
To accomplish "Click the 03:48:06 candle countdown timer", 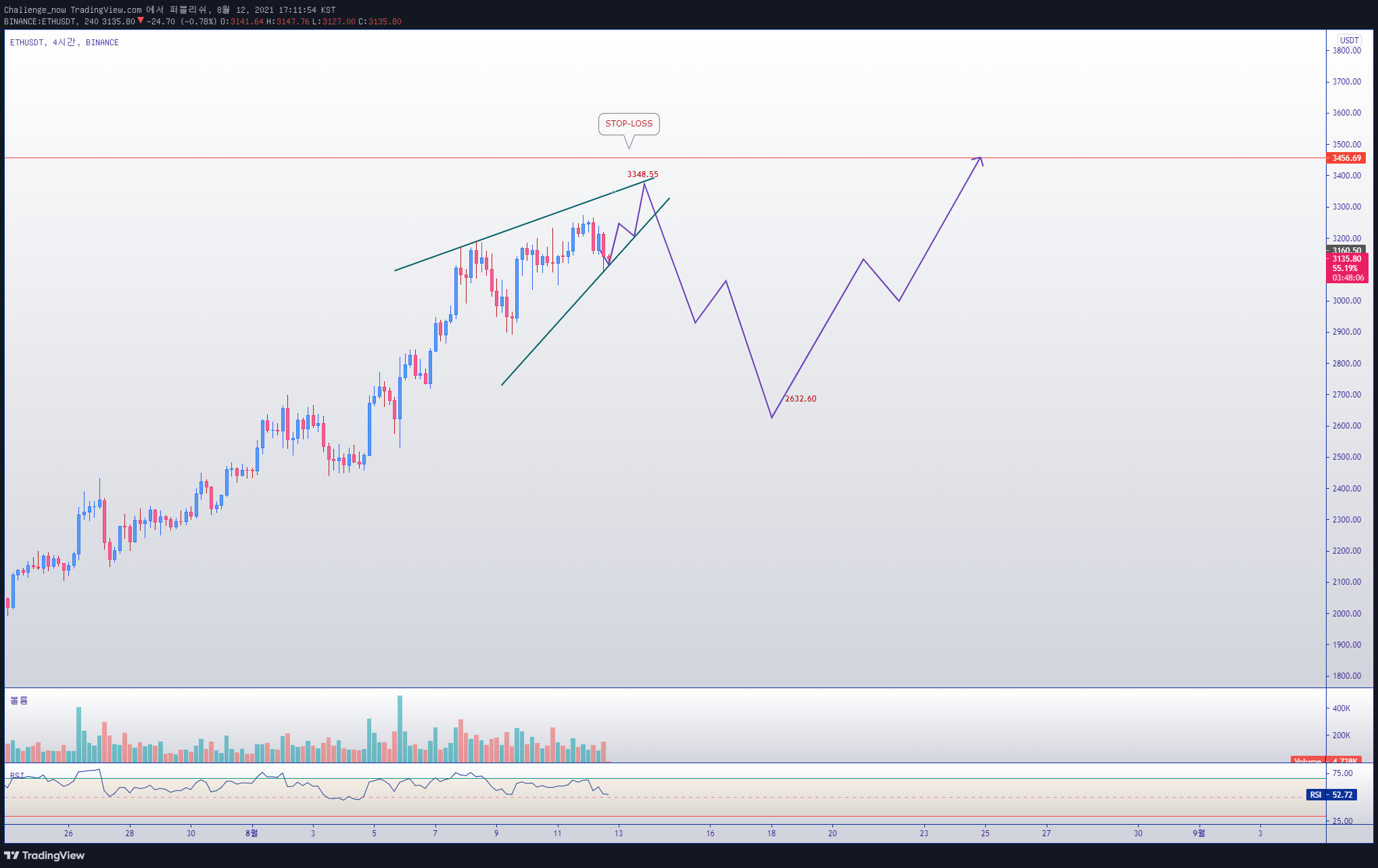I will click(1348, 278).
